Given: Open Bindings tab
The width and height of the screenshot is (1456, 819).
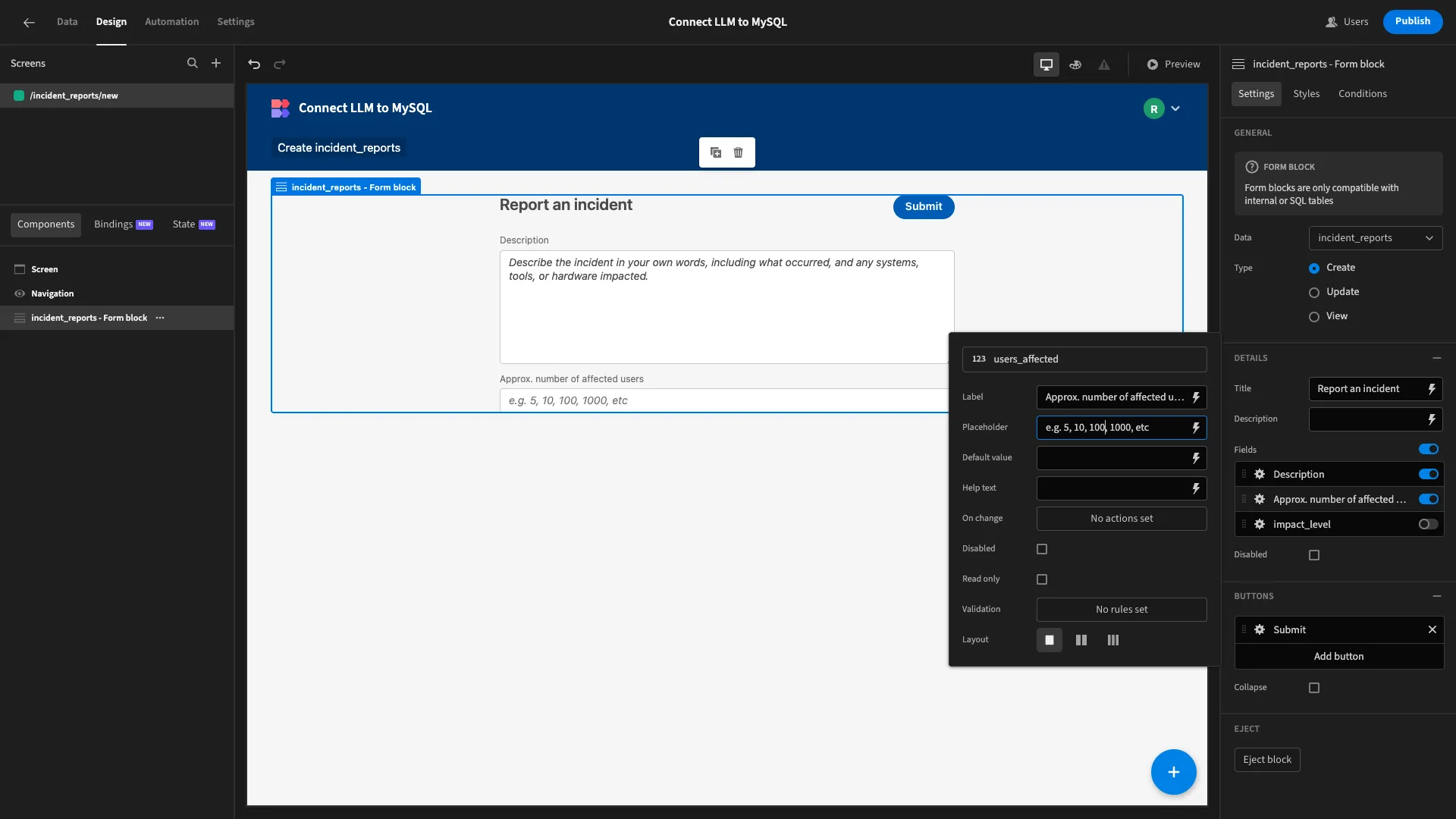Looking at the screenshot, I should coord(124,224).
